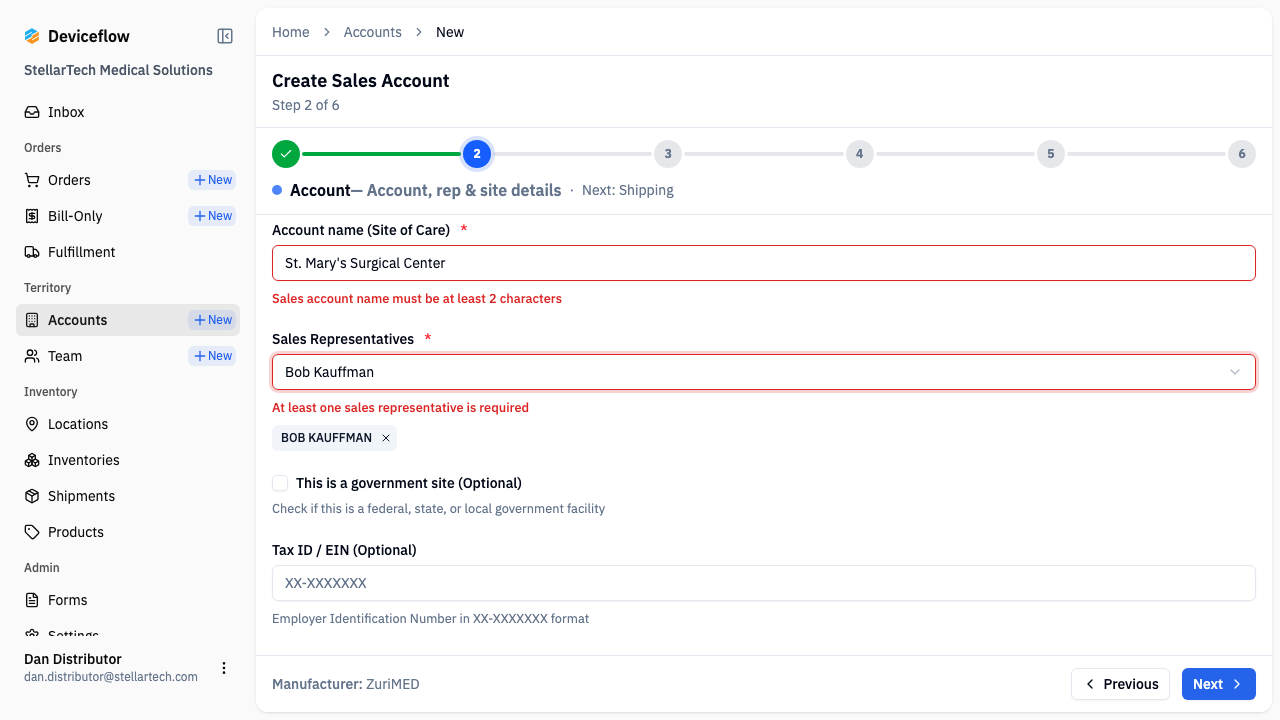1280x720 pixels.
Task: Click Manufacturer: ZuriMED text
Action: [346, 684]
